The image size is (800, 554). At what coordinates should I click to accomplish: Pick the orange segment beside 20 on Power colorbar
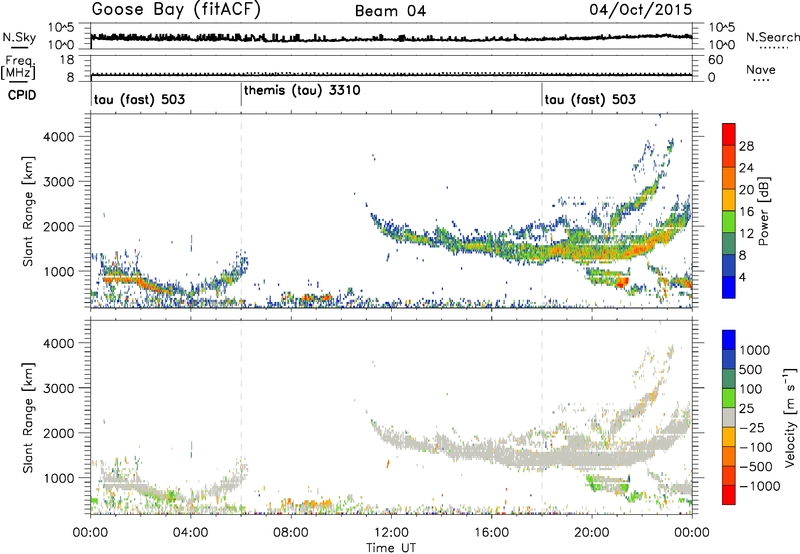click(x=729, y=178)
